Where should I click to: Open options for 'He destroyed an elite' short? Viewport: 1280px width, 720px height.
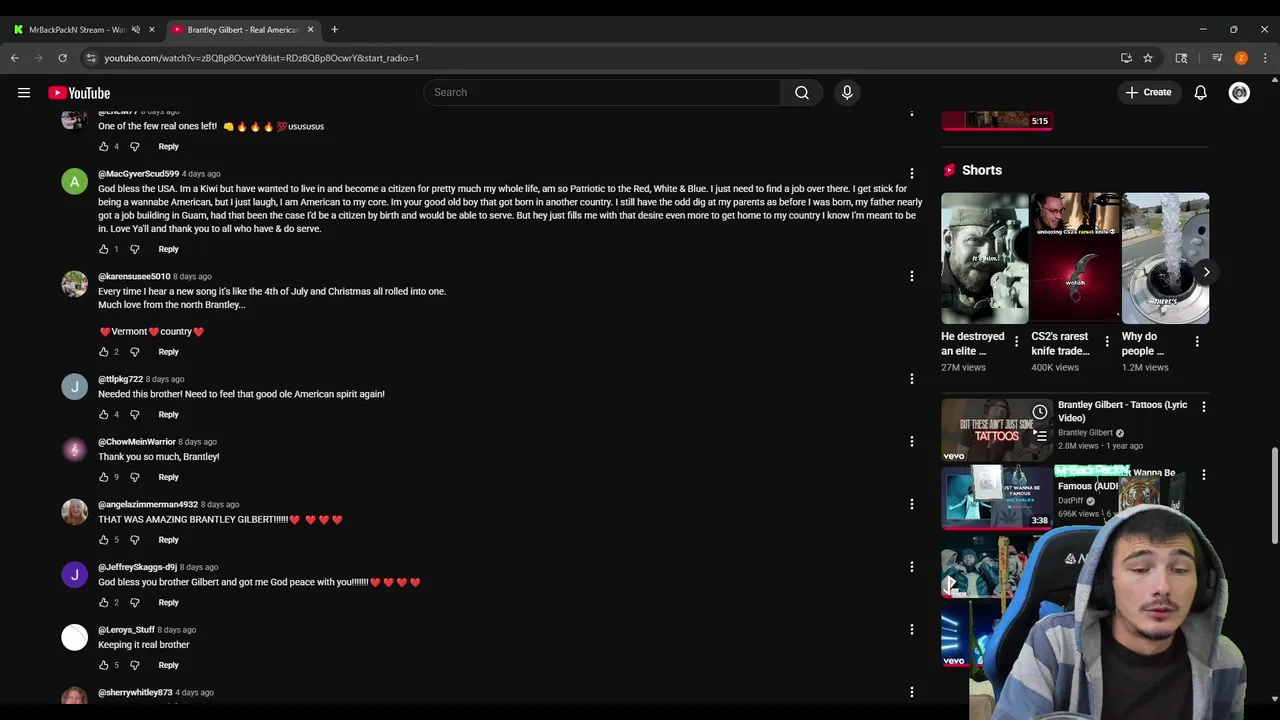tap(1016, 342)
